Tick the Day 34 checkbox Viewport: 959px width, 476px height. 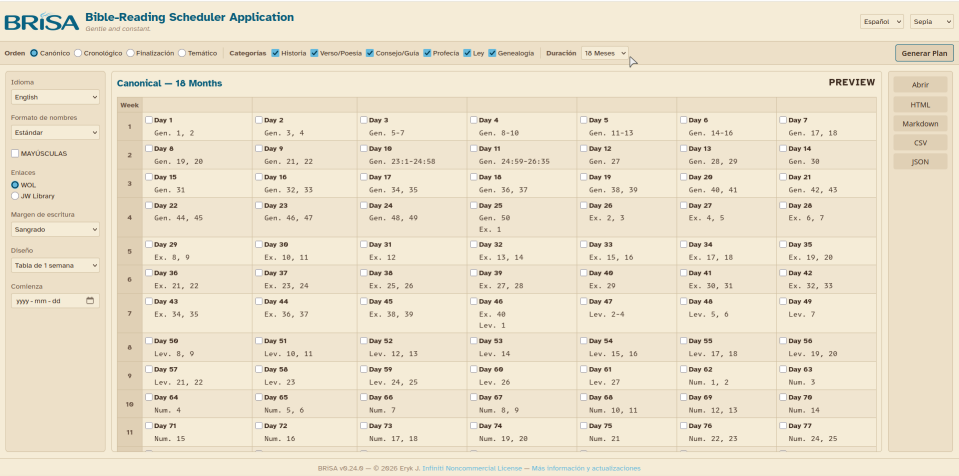pos(683,244)
